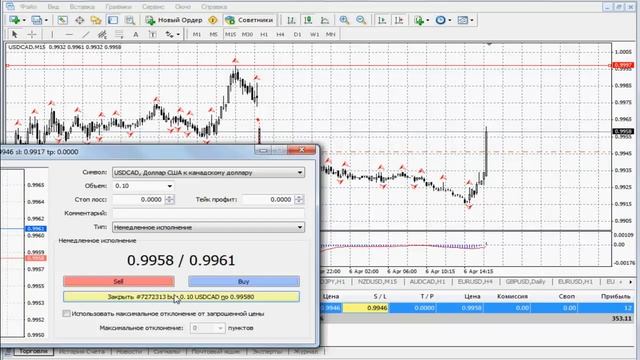
Task: Set timeframe to M1
Action: click(x=197, y=34)
